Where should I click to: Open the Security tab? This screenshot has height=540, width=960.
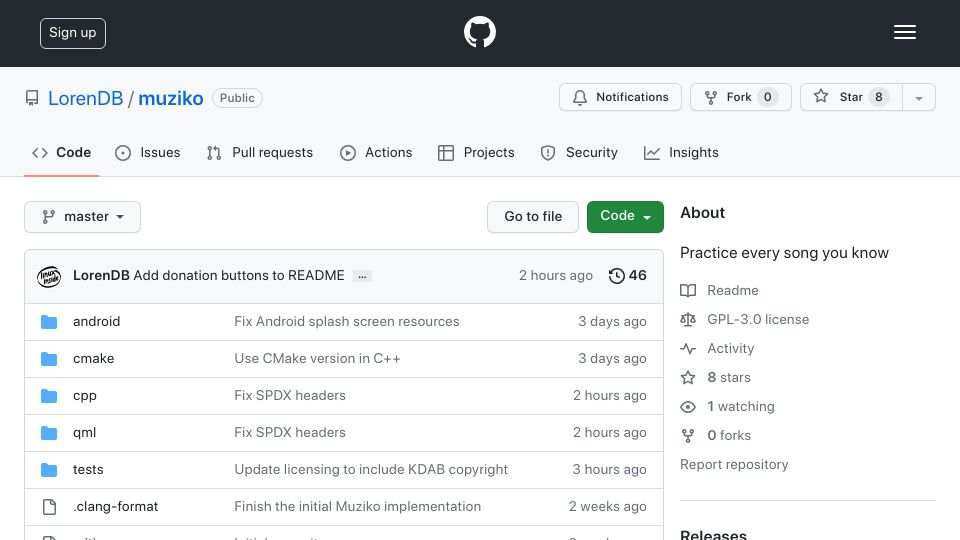pos(579,152)
